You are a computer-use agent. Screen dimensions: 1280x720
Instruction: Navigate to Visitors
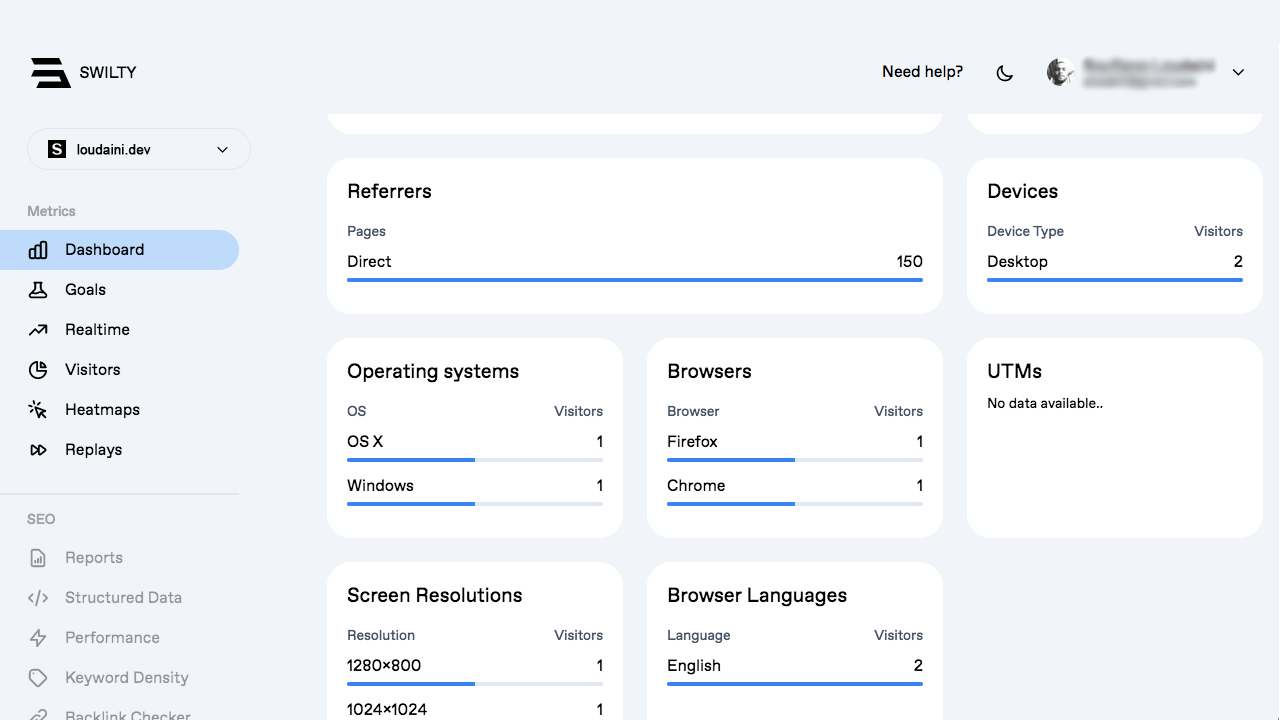(119, 370)
